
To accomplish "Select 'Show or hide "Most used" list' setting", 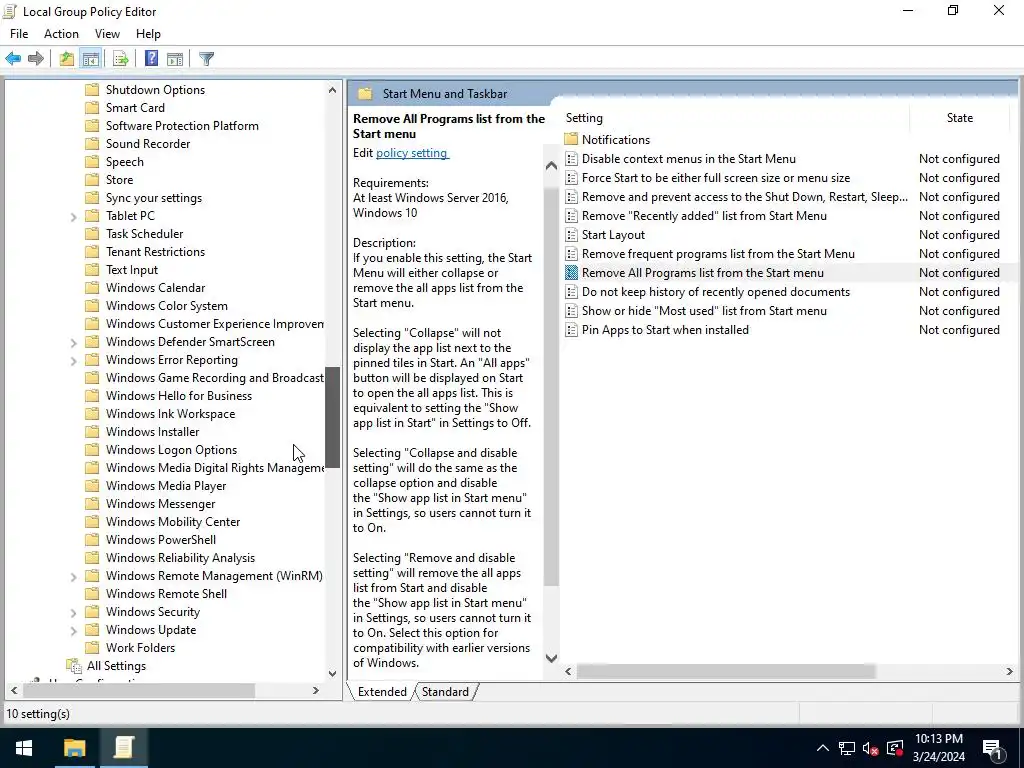I will point(704,311).
